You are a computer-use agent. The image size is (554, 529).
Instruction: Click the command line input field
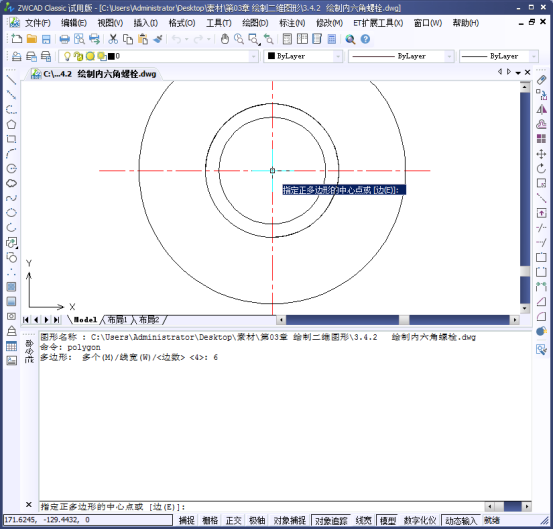(261, 507)
